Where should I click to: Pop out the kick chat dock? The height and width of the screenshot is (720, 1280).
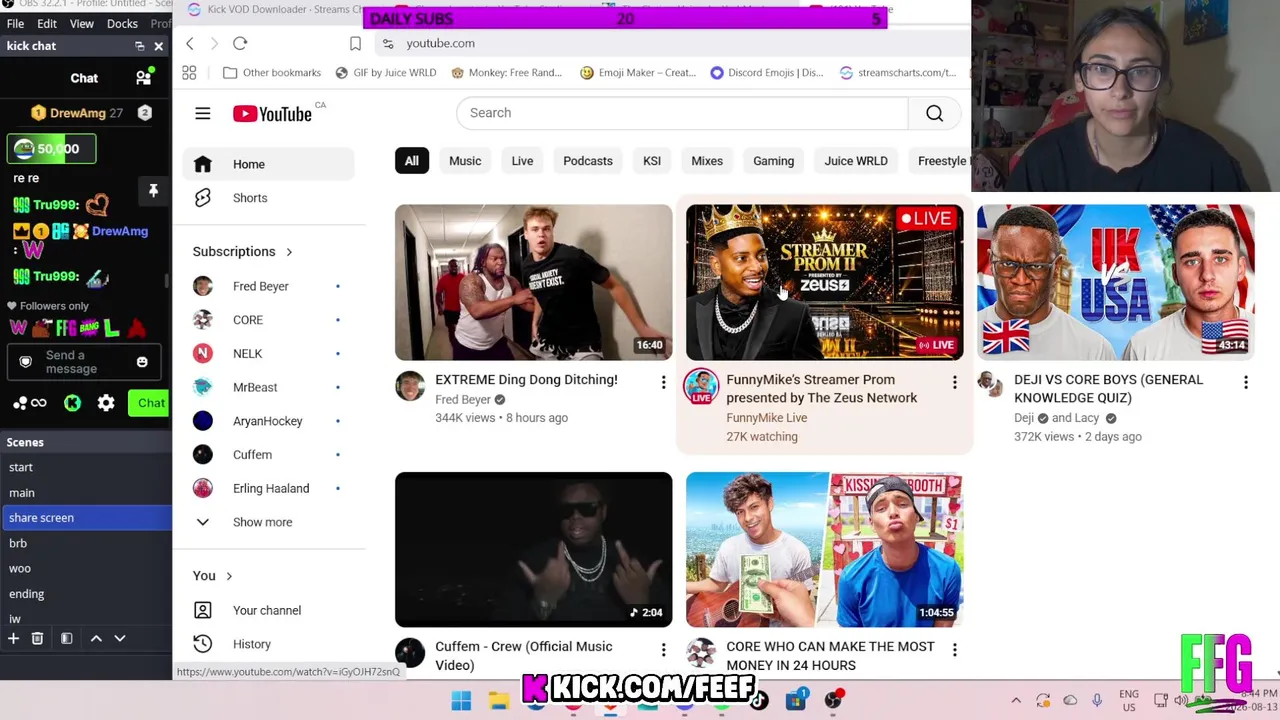[140, 46]
